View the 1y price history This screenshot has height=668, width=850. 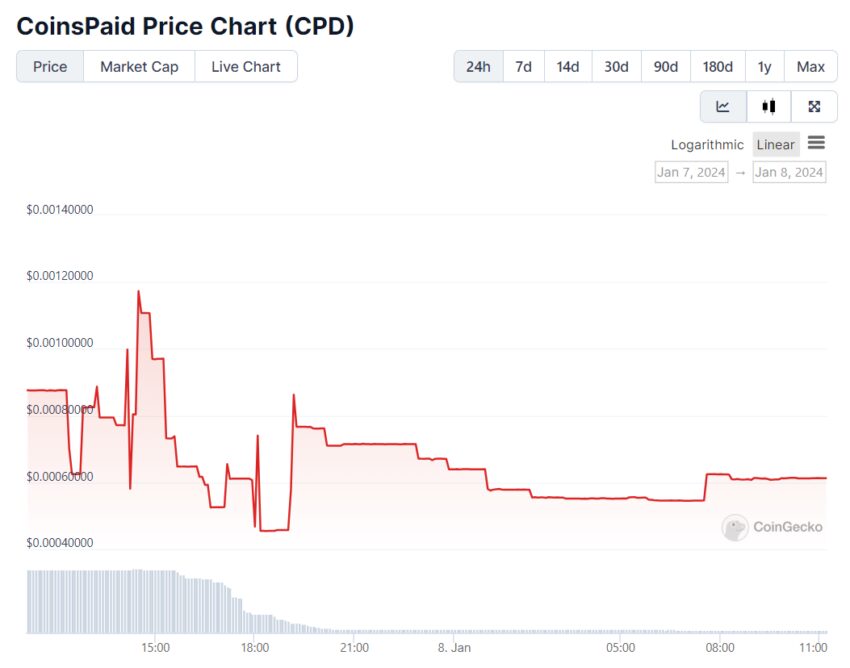point(764,67)
